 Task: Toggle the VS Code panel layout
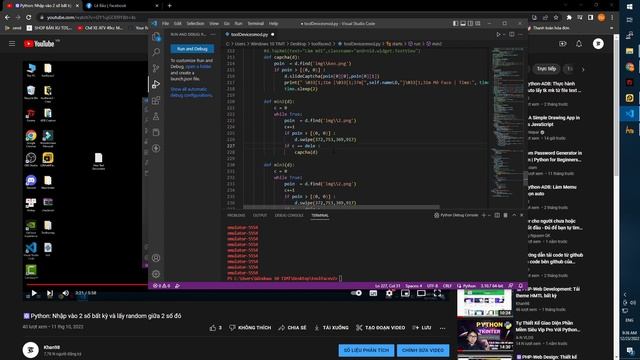click(463, 24)
